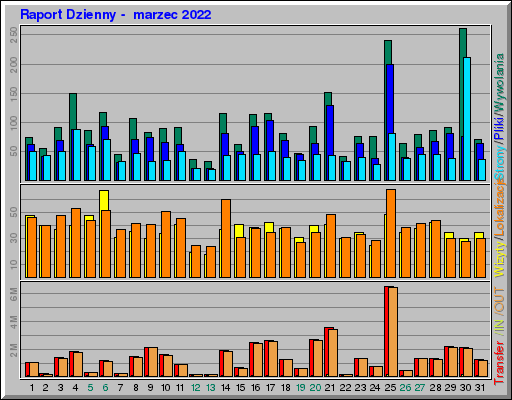Select the "Pliki" legend label
The width and height of the screenshot is (512, 400).
pos(500,129)
